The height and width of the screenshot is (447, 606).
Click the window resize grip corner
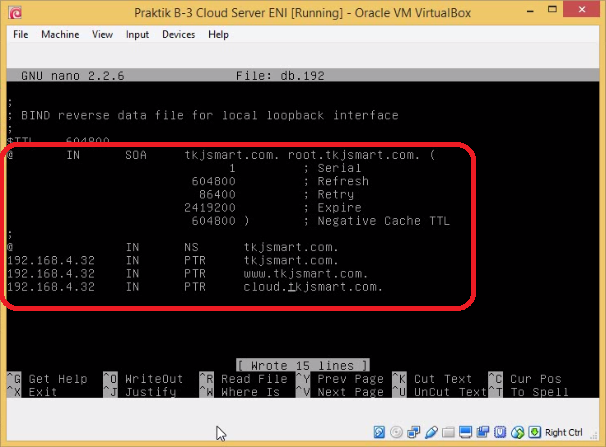[x=594, y=436]
